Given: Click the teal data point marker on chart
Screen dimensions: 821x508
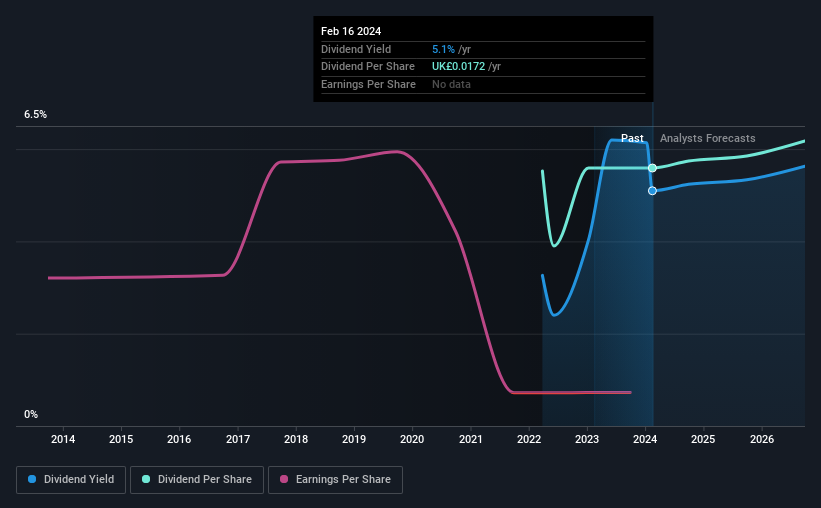Looking at the screenshot, I should 652,168.
